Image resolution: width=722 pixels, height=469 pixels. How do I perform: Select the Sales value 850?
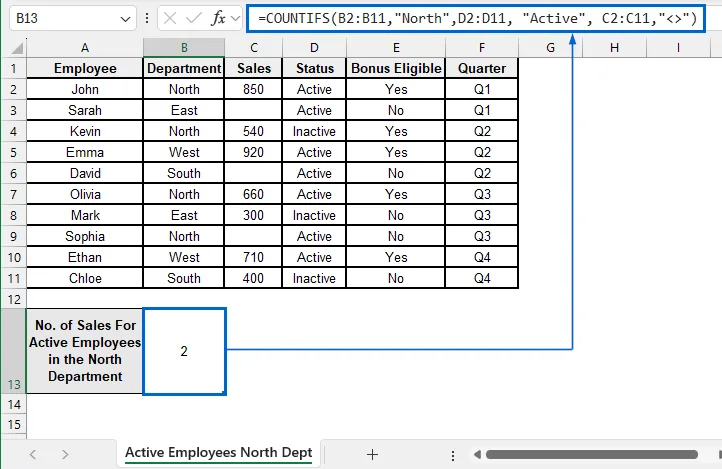coord(253,89)
